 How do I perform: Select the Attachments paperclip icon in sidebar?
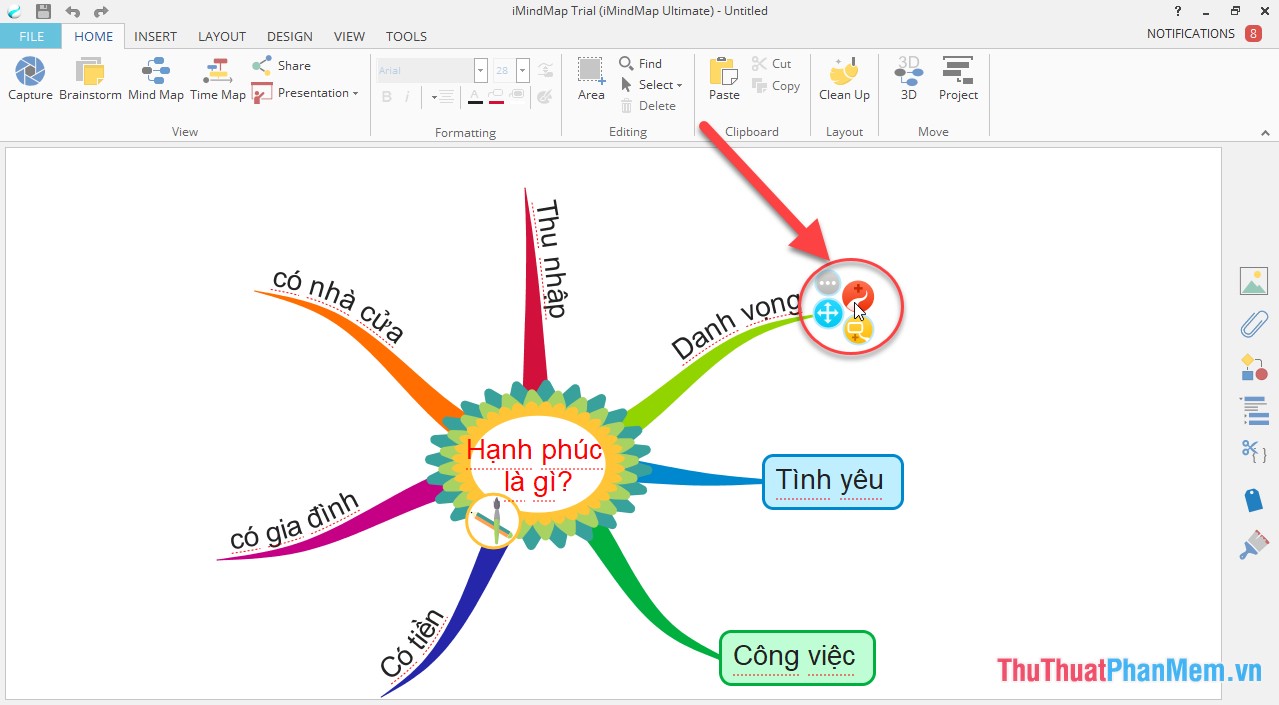(x=1252, y=324)
